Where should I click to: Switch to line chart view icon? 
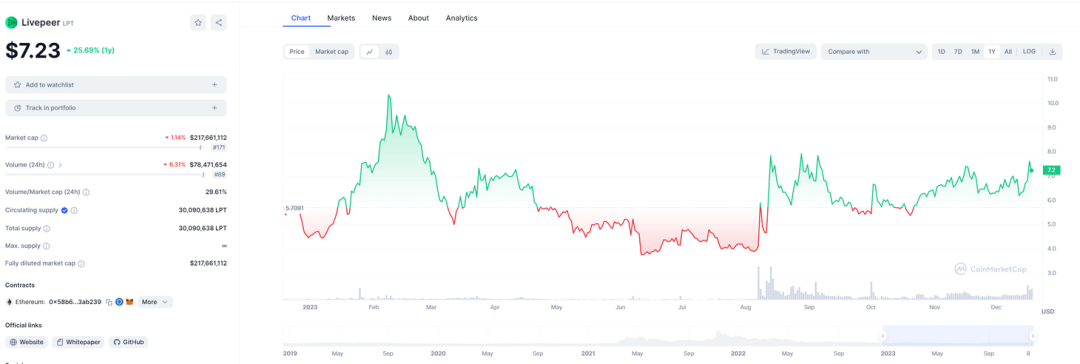370,52
